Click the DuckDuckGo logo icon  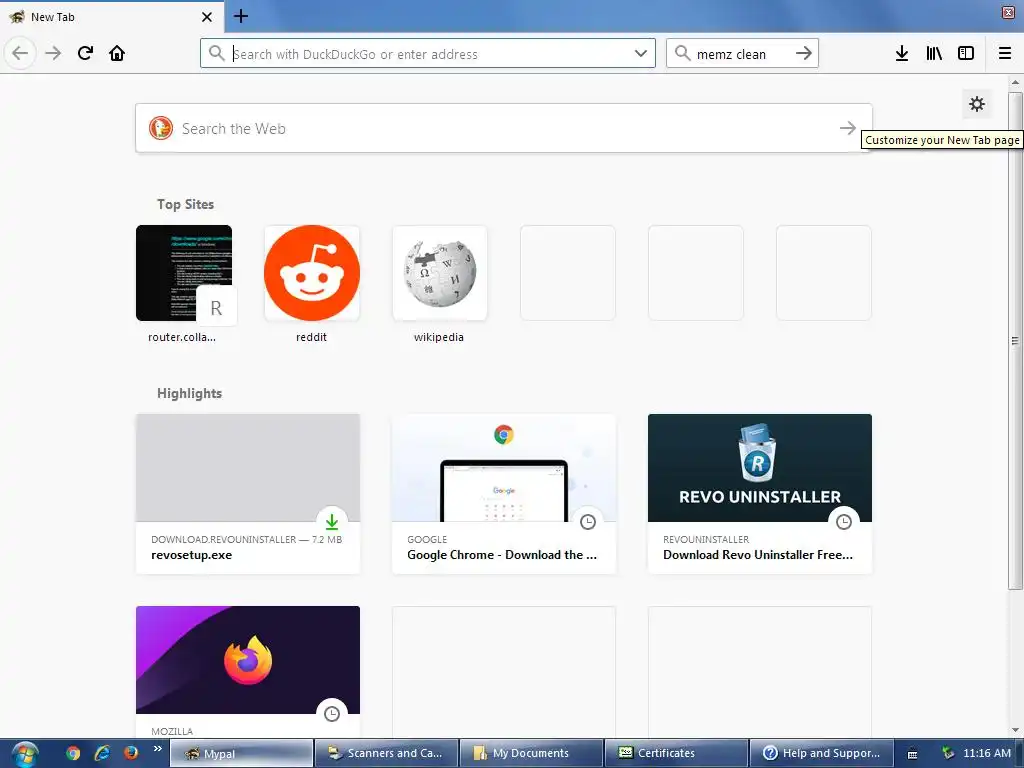[161, 129]
